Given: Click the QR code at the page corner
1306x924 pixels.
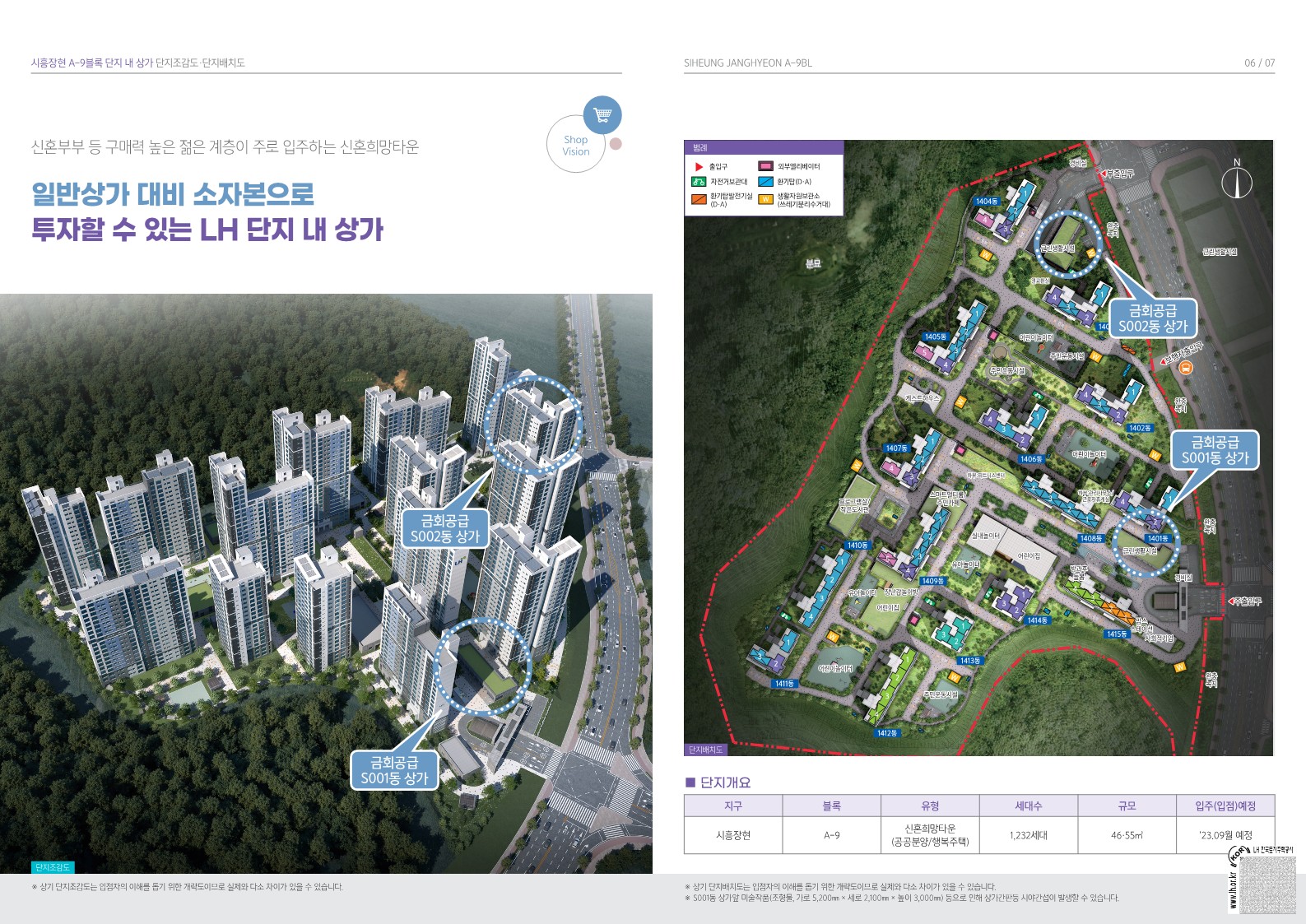Looking at the screenshot, I should [1266, 885].
